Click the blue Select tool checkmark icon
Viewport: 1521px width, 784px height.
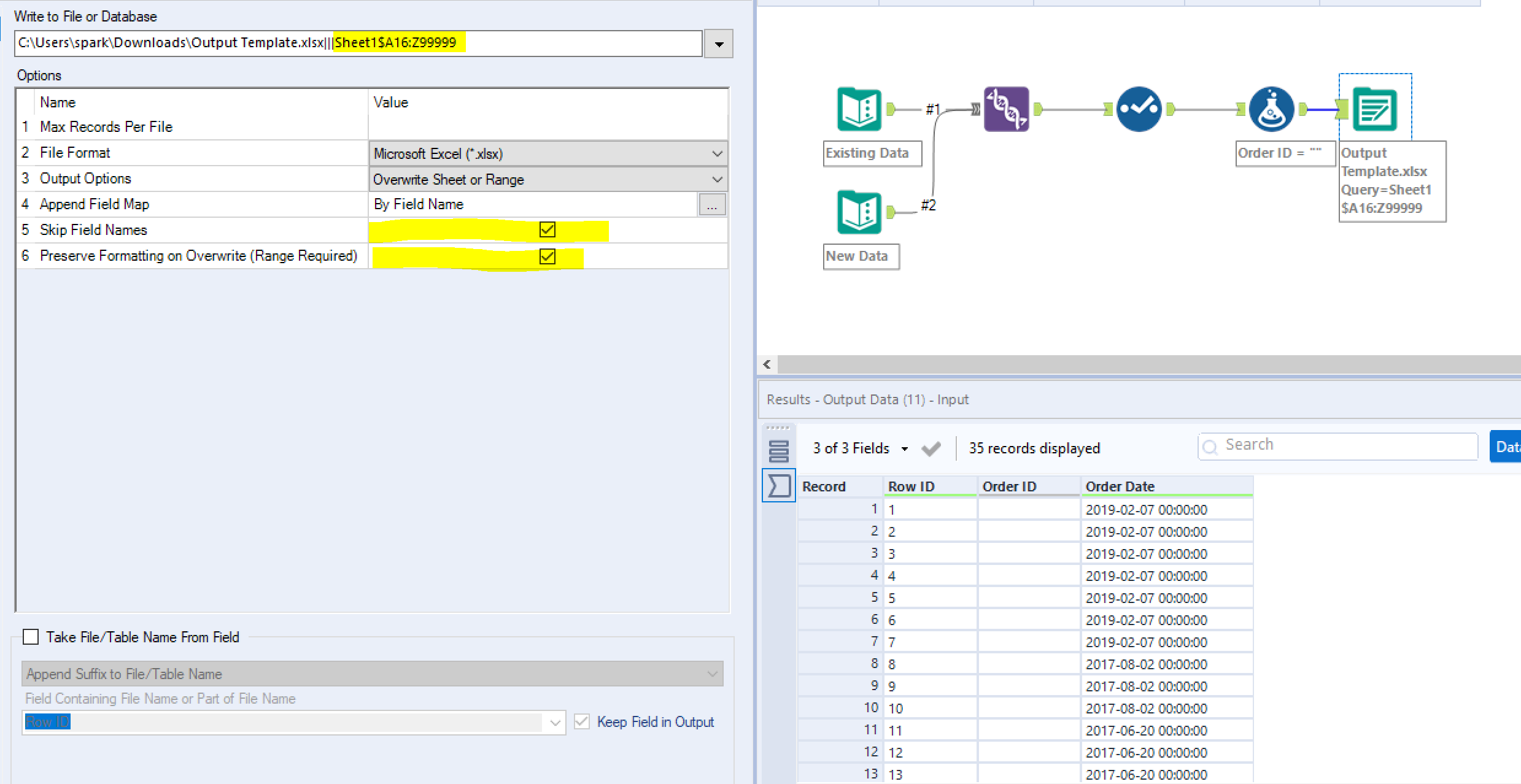tap(1139, 110)
